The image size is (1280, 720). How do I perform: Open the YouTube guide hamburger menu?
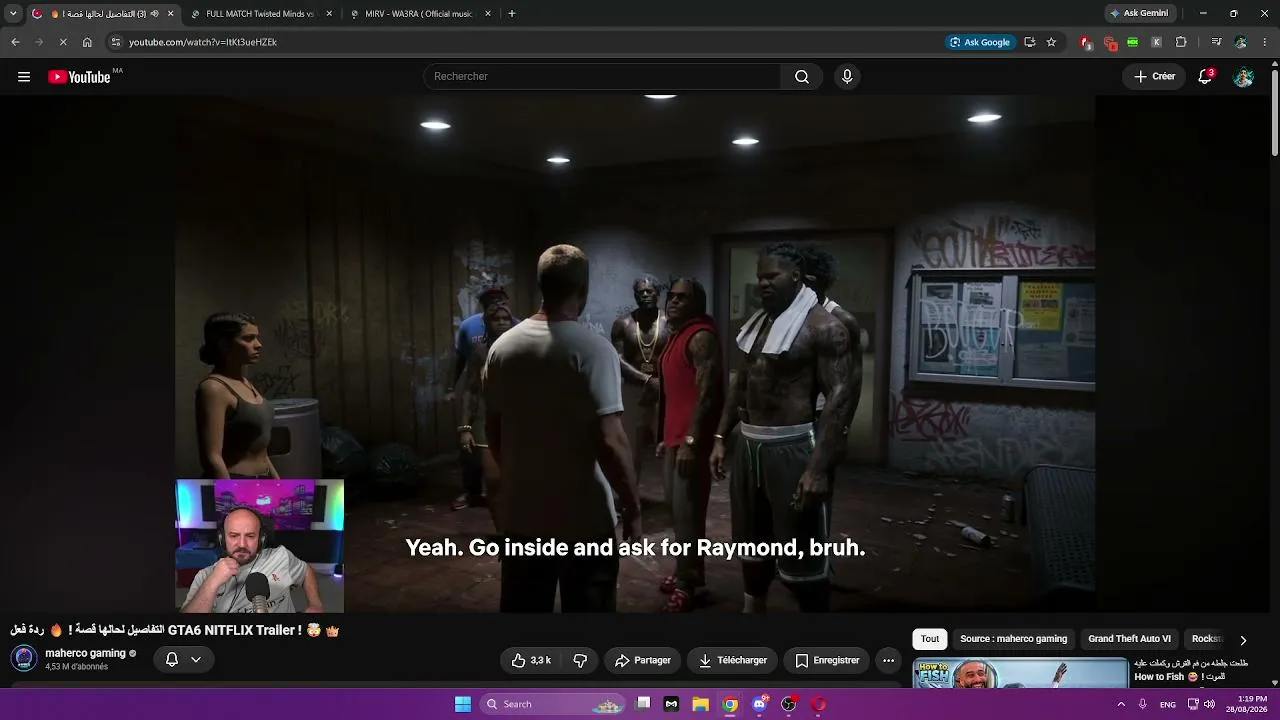(24, 77)
